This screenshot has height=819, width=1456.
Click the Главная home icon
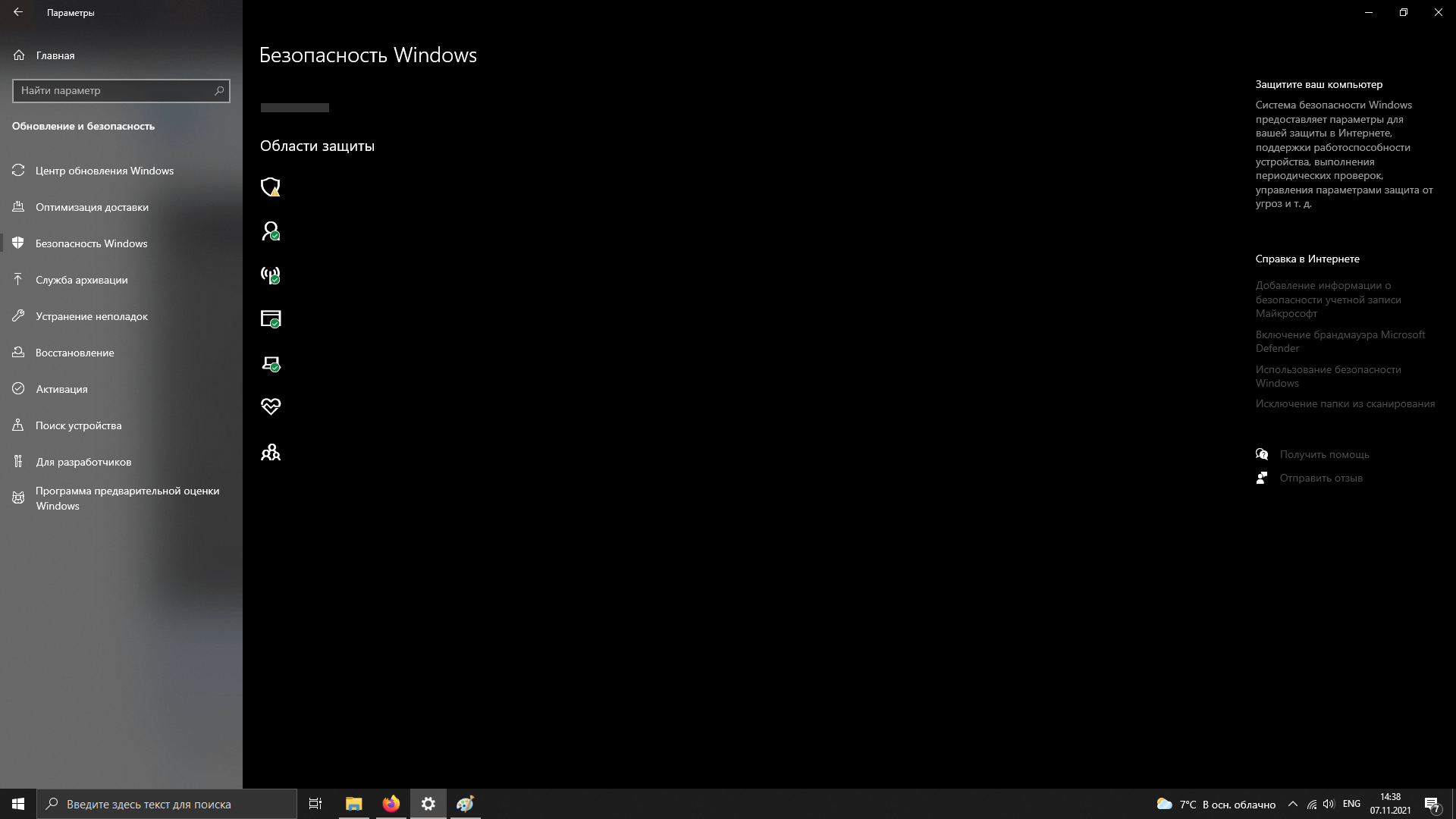(x=19, y=55)
